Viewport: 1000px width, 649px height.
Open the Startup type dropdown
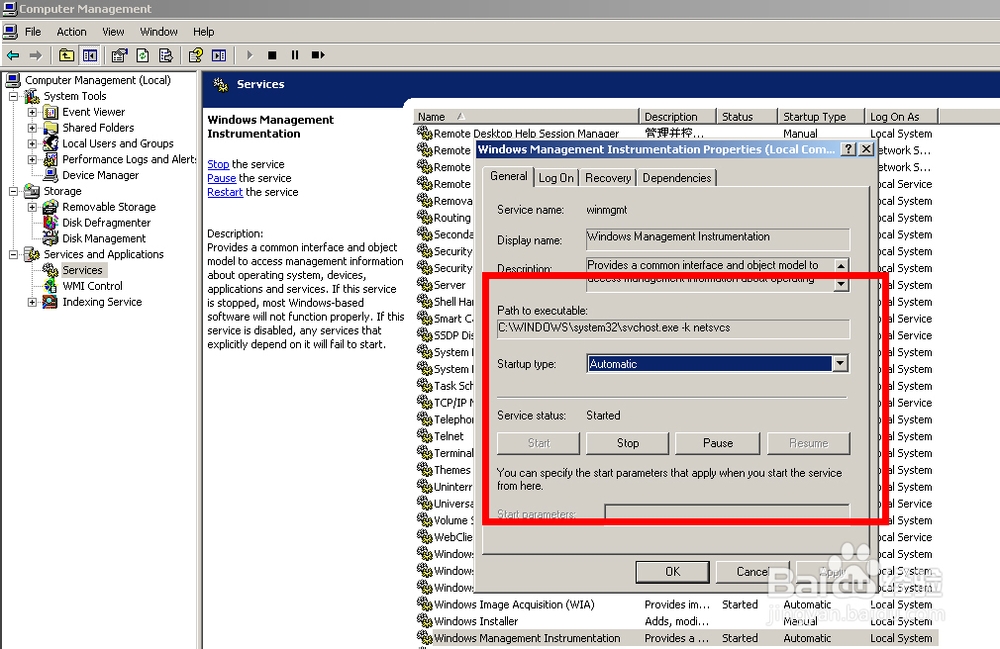click(x=841, y=363)
